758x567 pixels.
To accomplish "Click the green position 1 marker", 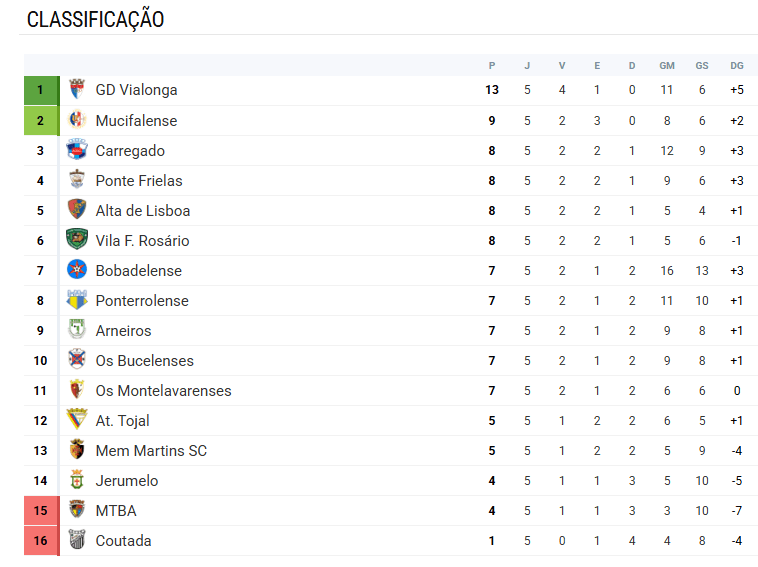I will pyautogui.click(x=41, y=90).
